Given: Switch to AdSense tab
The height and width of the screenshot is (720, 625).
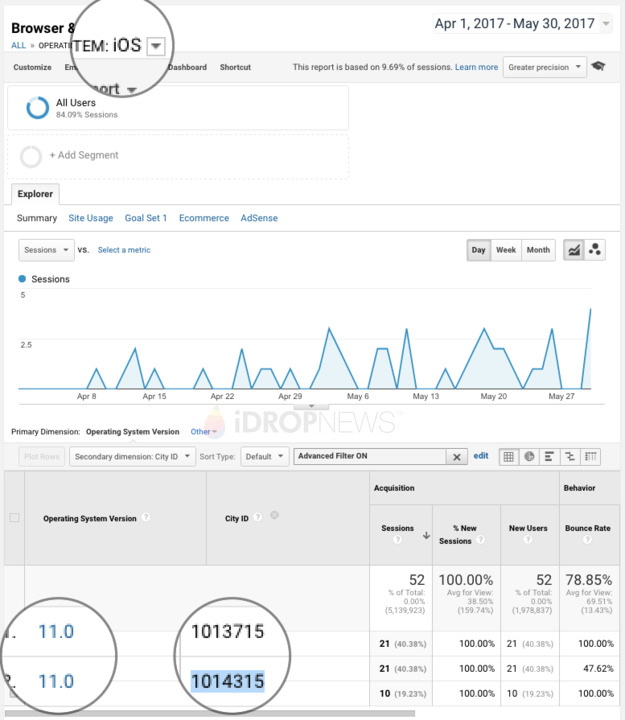Looking at the screenshot, I should coord(259,218).
